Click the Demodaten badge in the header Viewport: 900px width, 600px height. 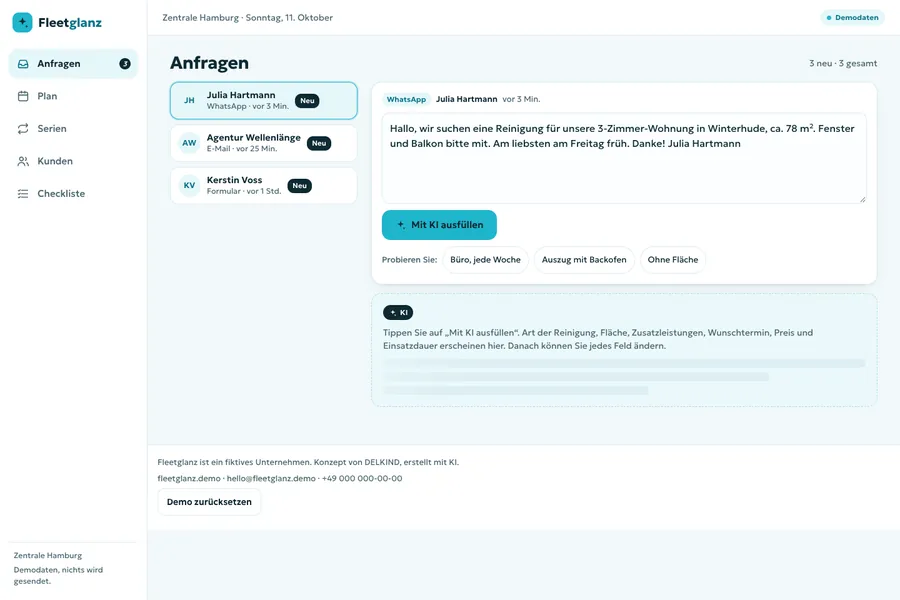coord(852,18)
